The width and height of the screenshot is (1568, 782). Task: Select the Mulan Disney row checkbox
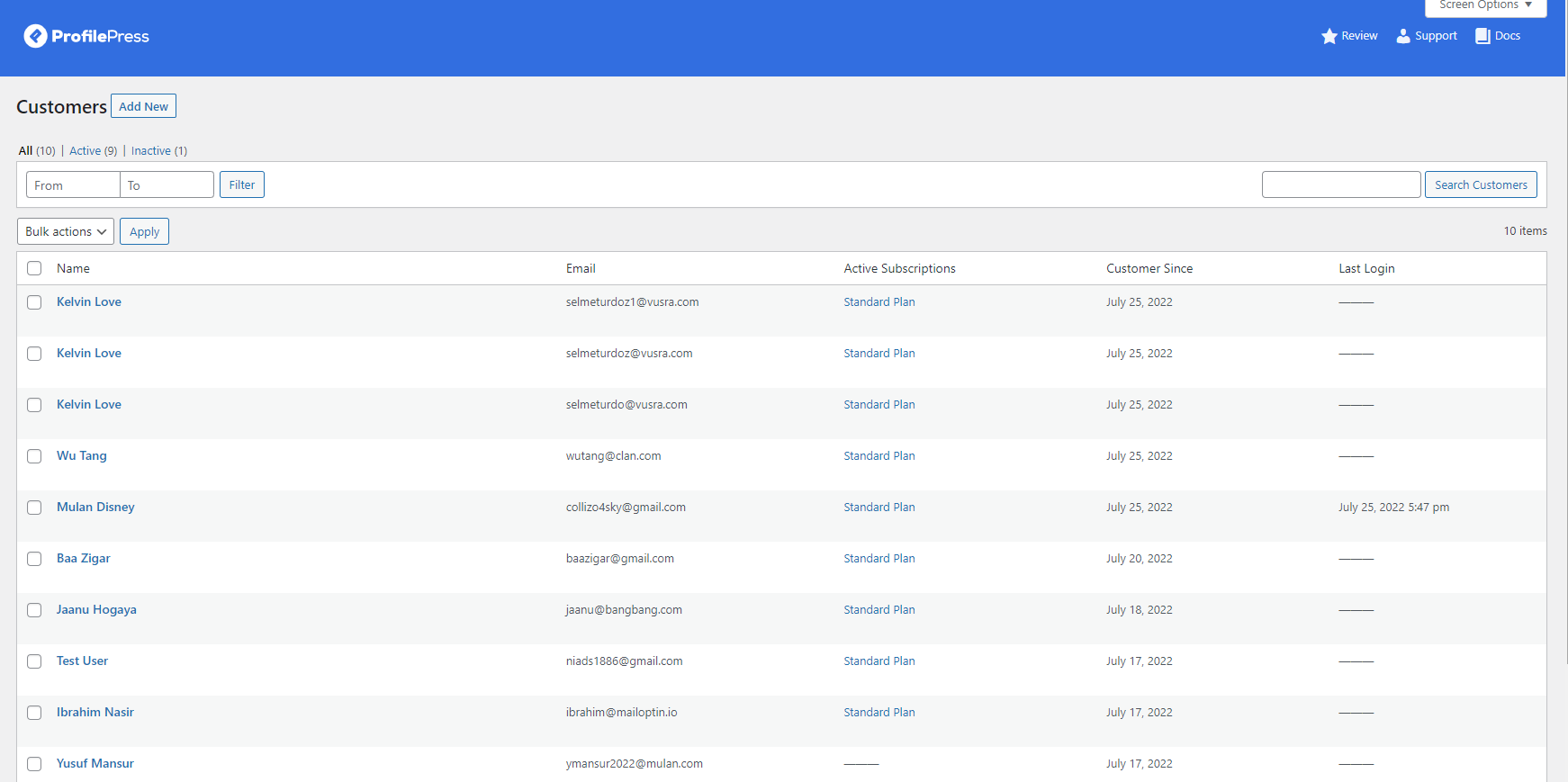pyautogui.click(x=34, y=508)
